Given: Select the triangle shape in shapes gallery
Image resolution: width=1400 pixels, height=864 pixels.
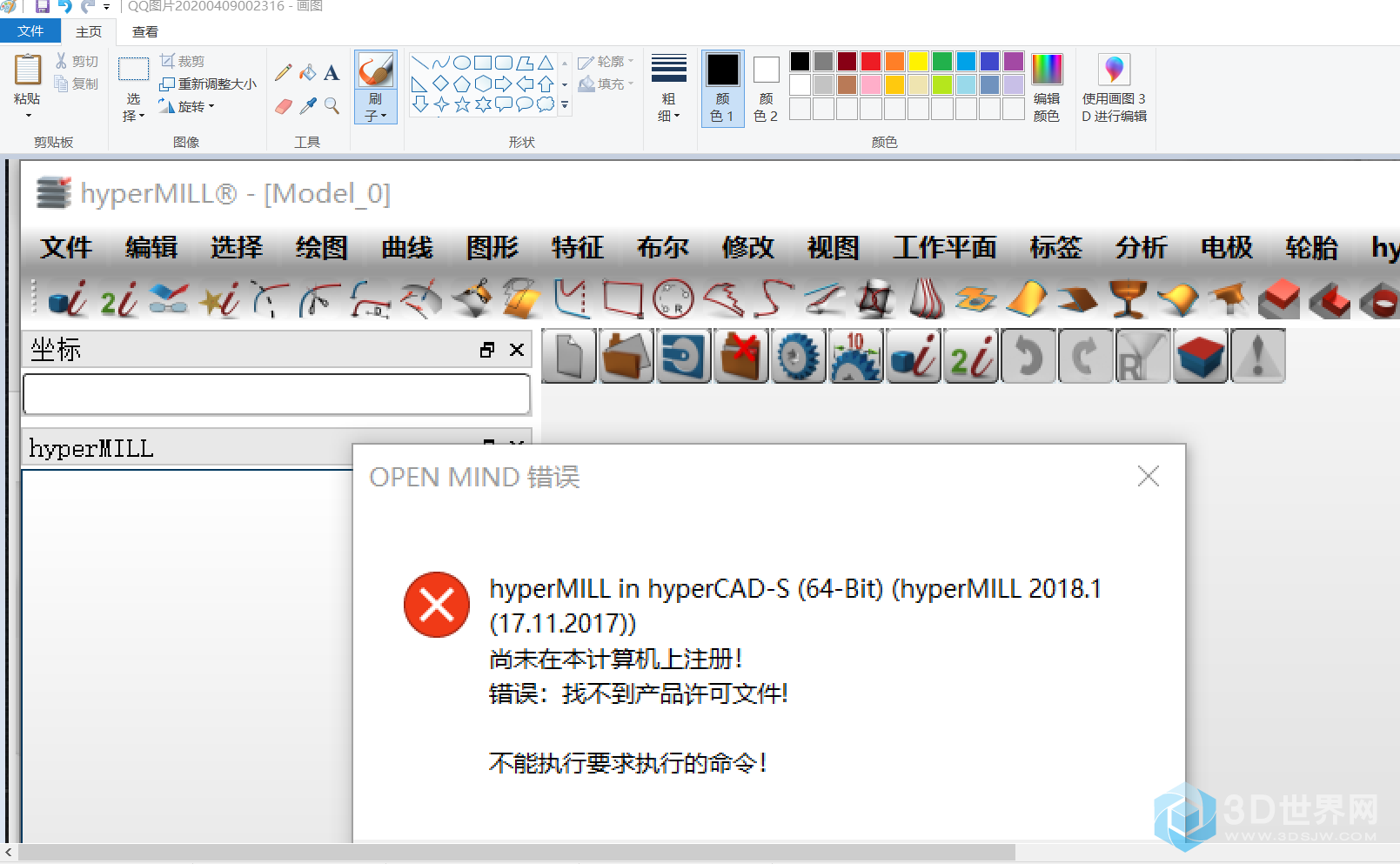Looking at the screenshot, I should (x=546, y=63).
